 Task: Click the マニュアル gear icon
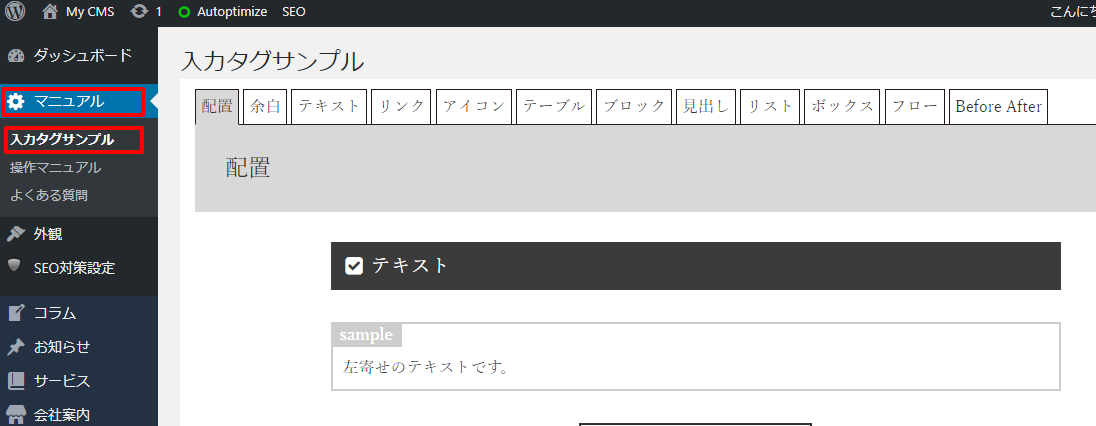[x=16, y=102]
